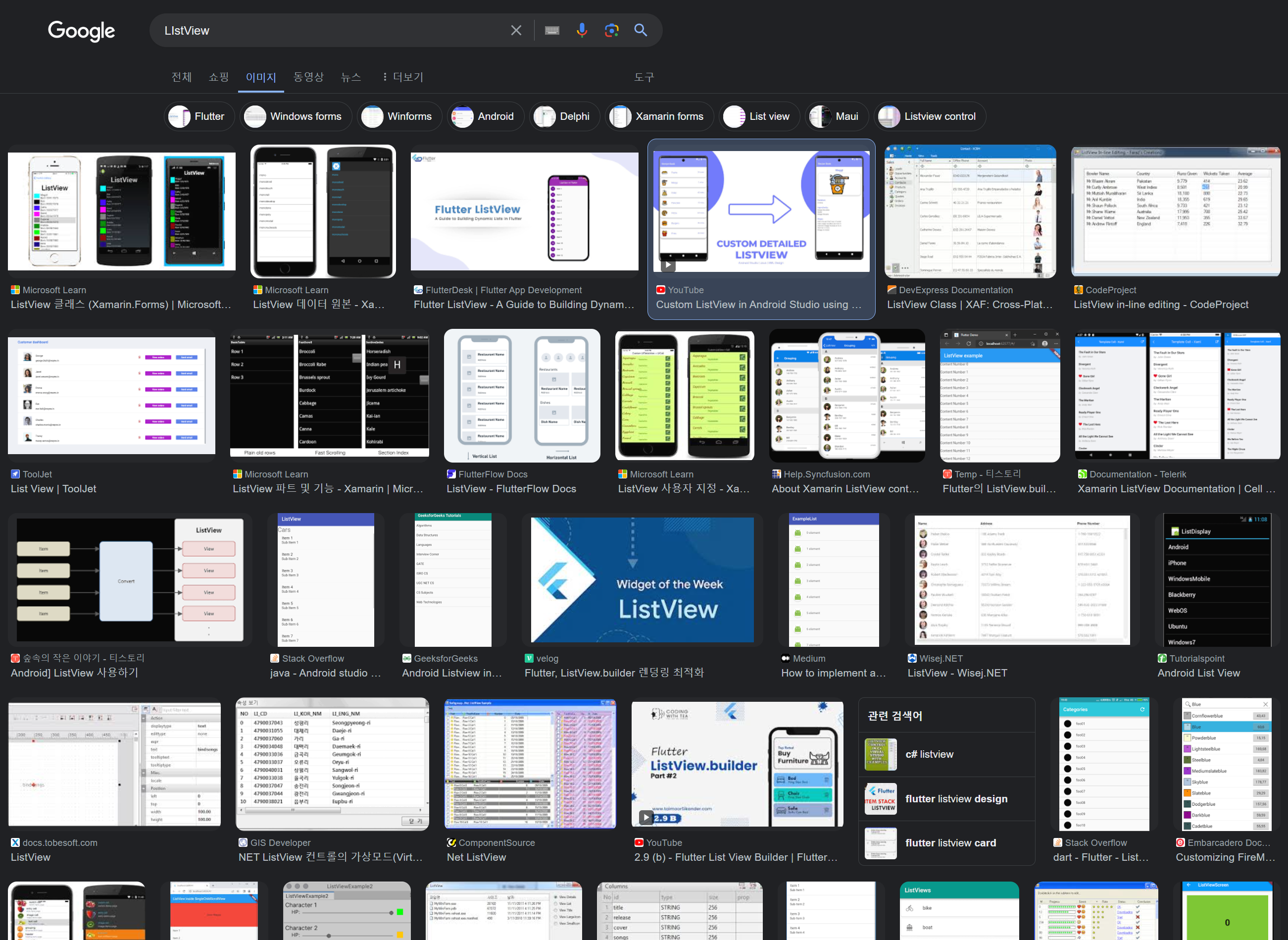
Task: Open Google Lens image search
Action: click(611, 30)
